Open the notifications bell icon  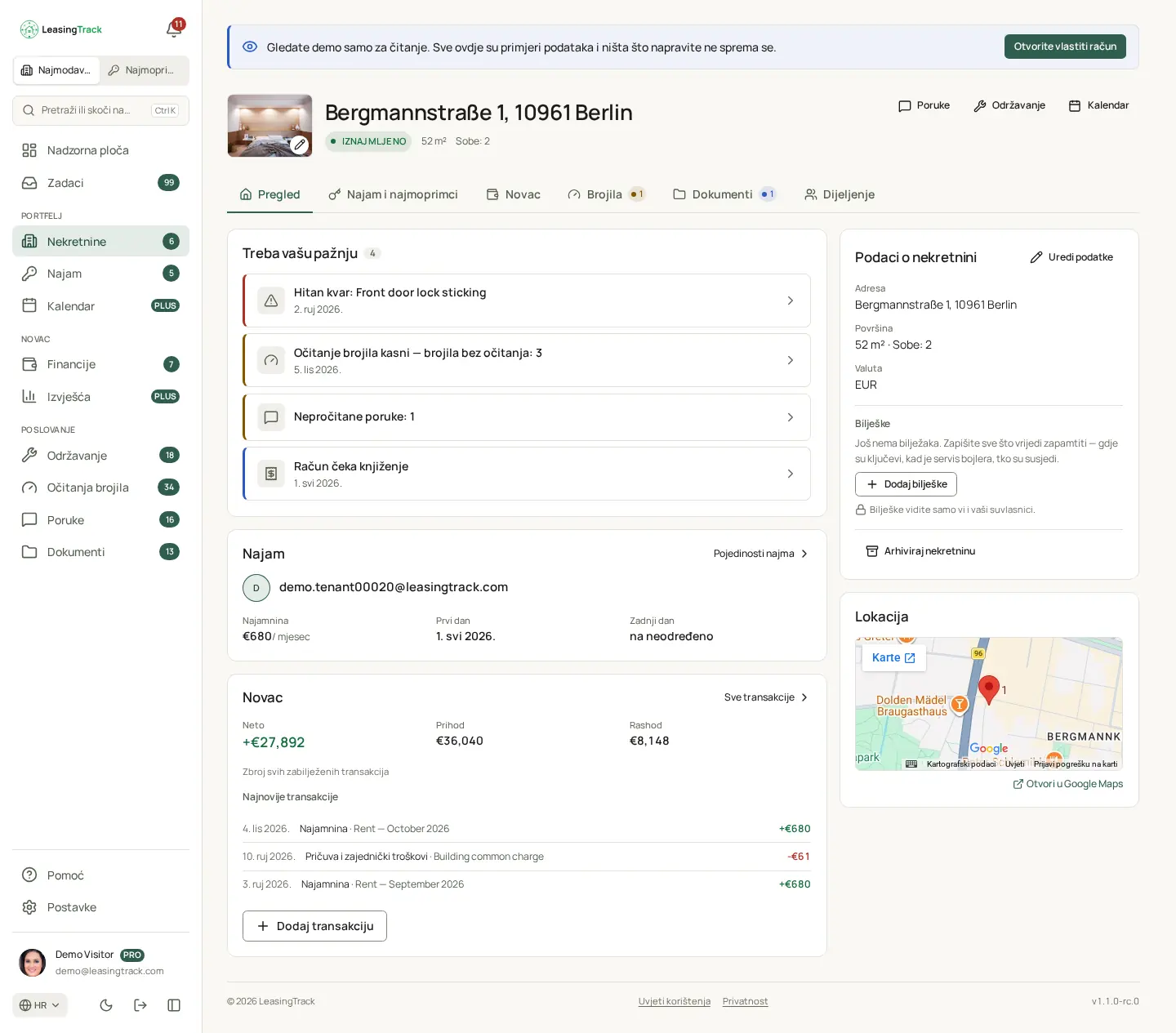pos(174,29)
